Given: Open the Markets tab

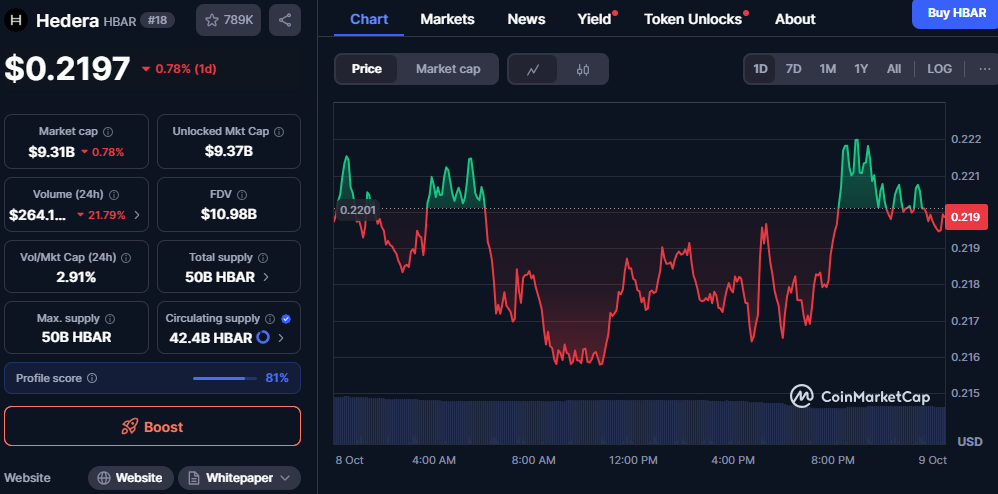Looking at the screenshot, I should point(447,19).
